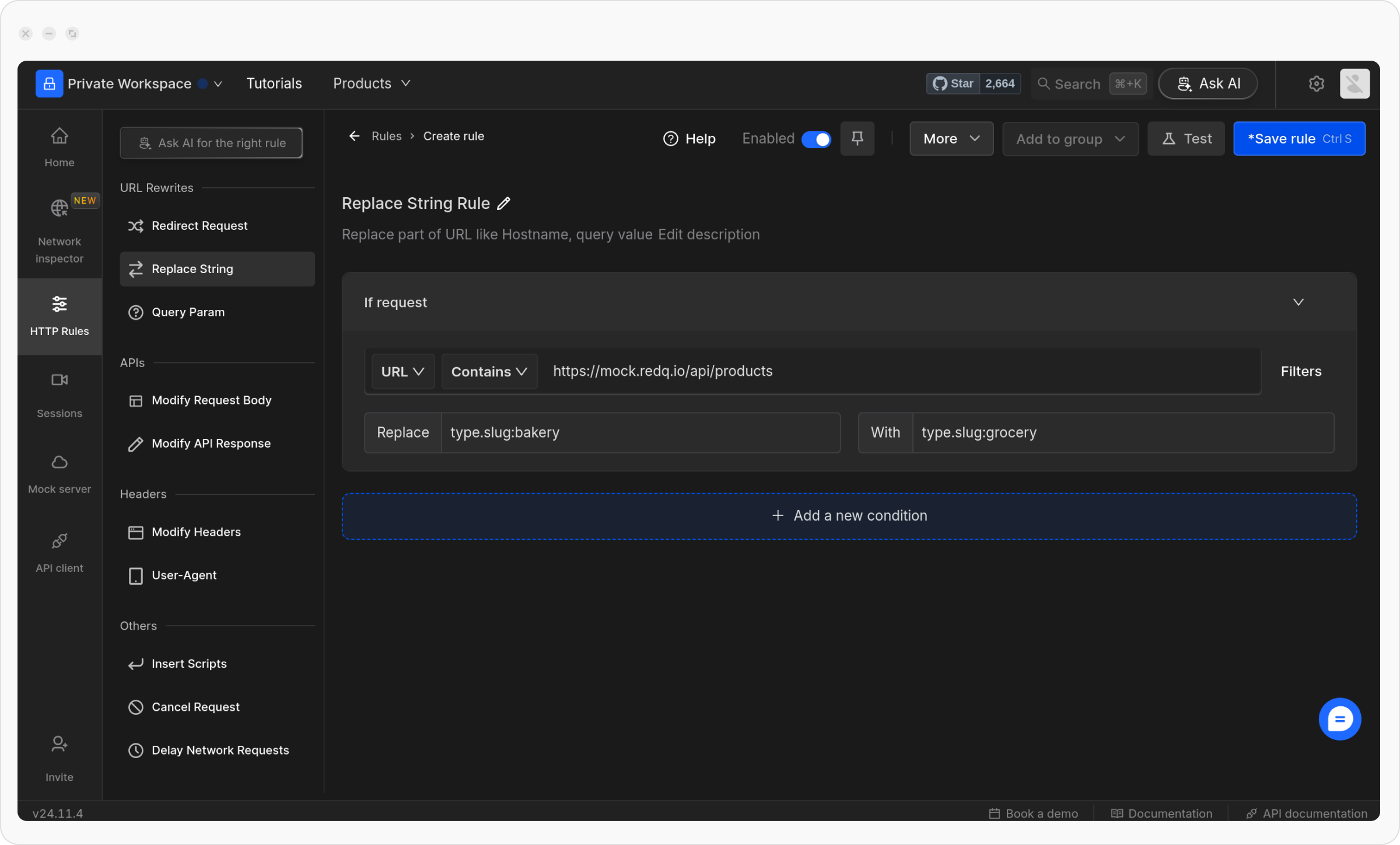Open the Contains operator dropdown
The width and height of the screenshot is (1400, 845).
(489, 372)
